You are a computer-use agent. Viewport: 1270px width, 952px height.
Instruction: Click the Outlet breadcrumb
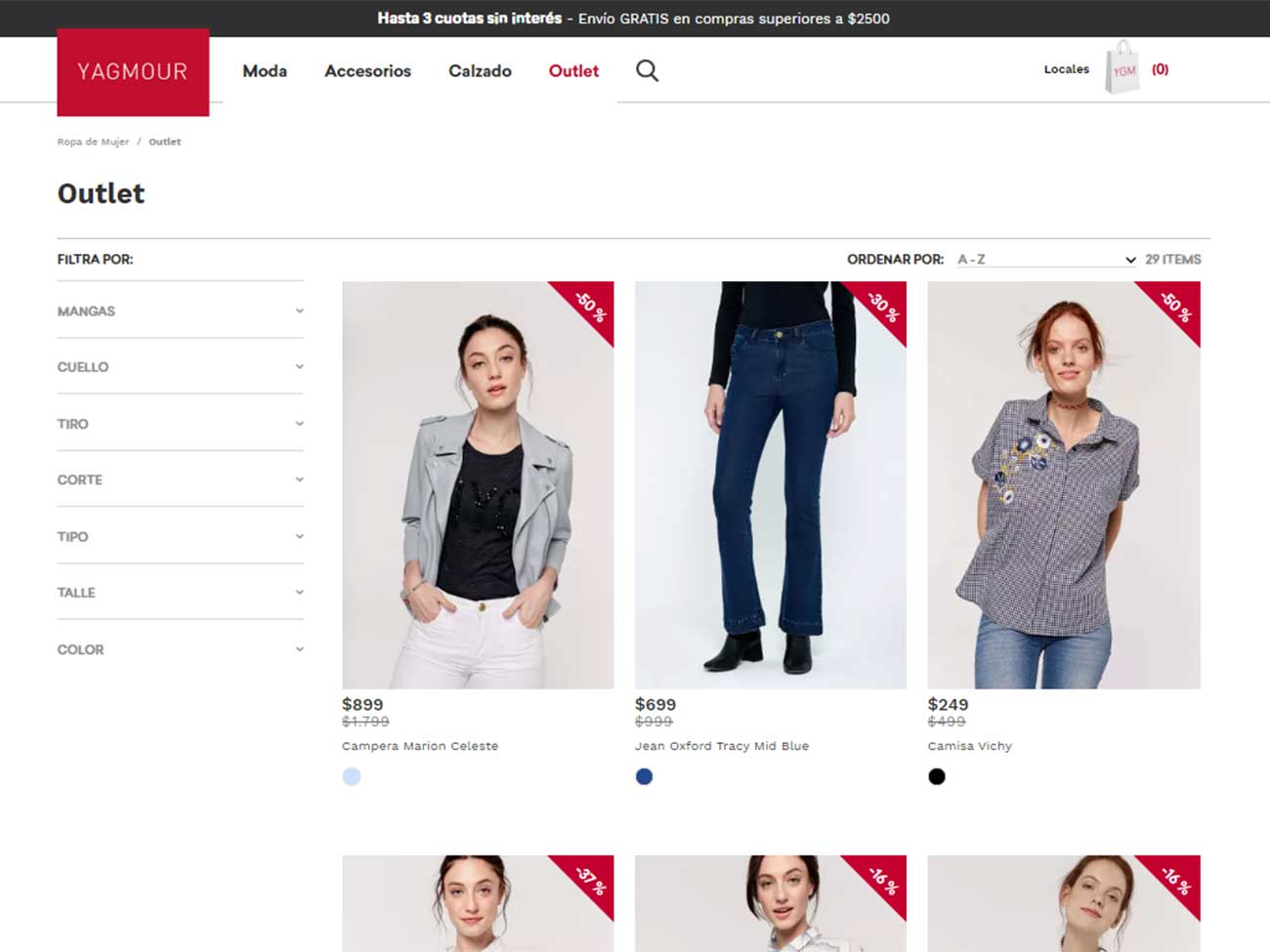click(164, 142)
